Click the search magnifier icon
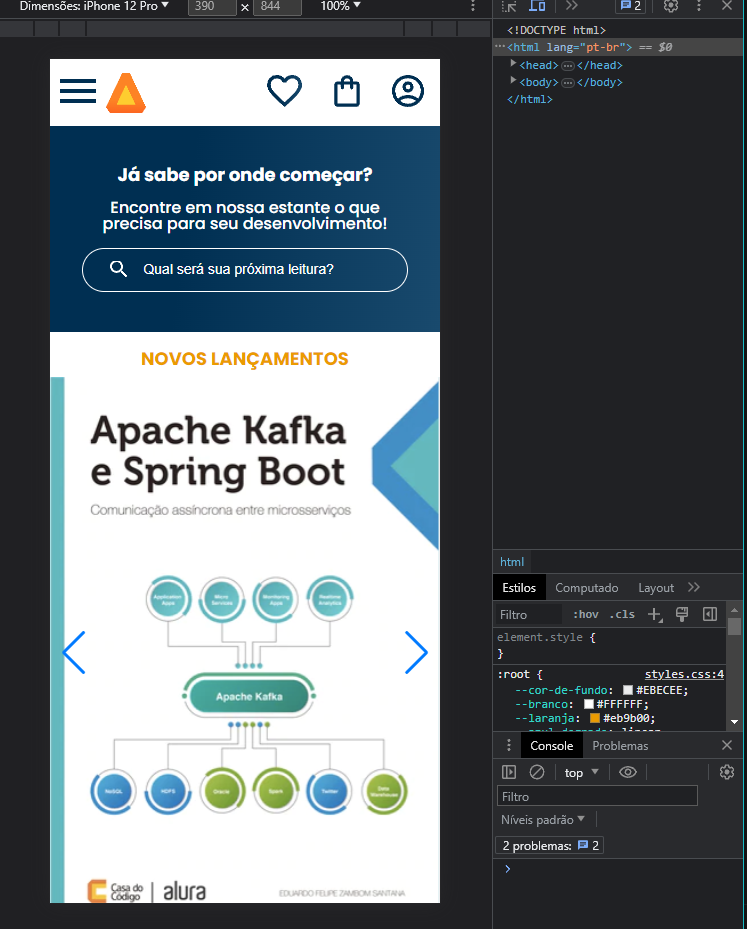Screen dimensions: 747x929 [118, 269]
